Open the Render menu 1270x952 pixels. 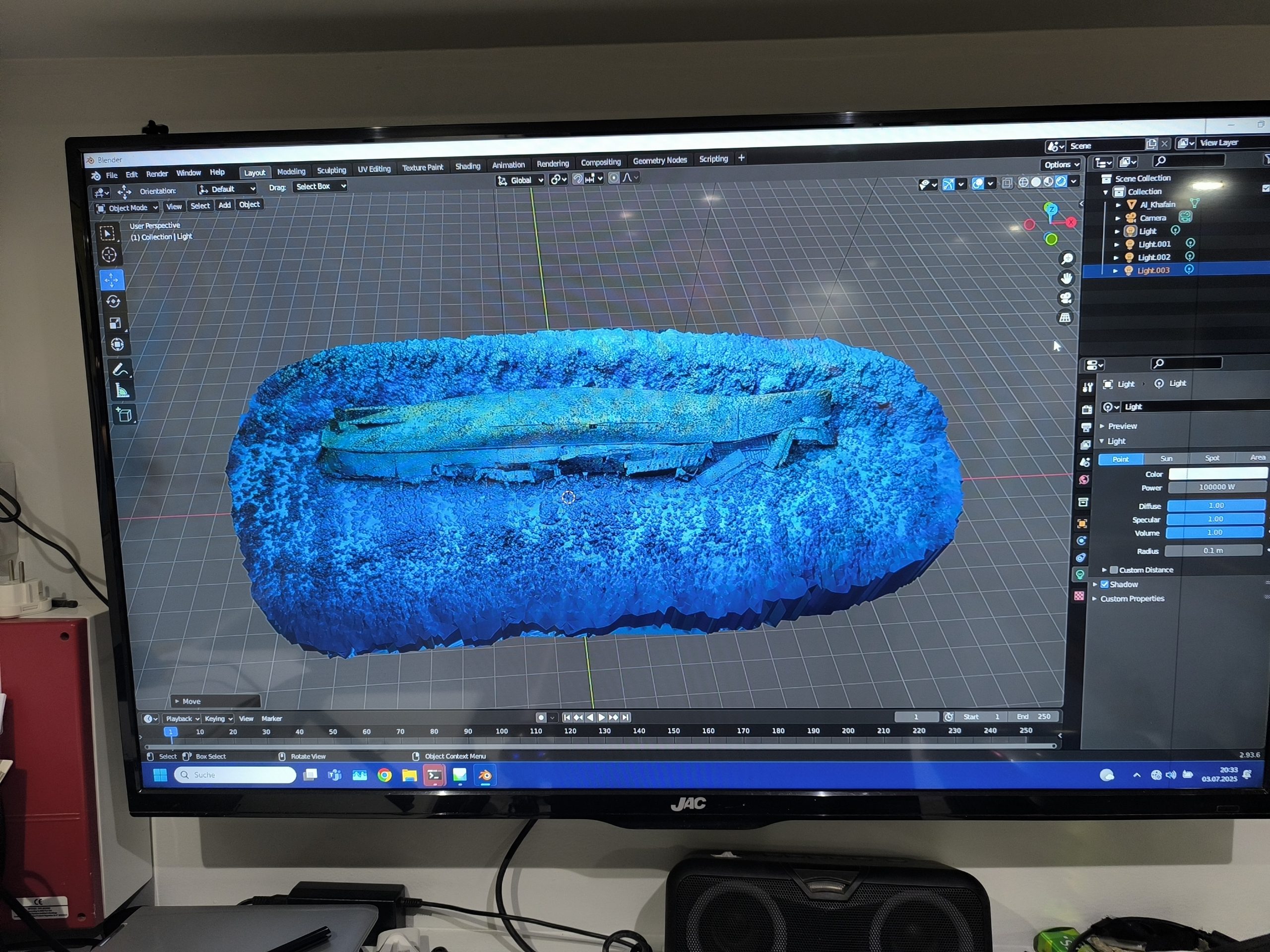157,174
